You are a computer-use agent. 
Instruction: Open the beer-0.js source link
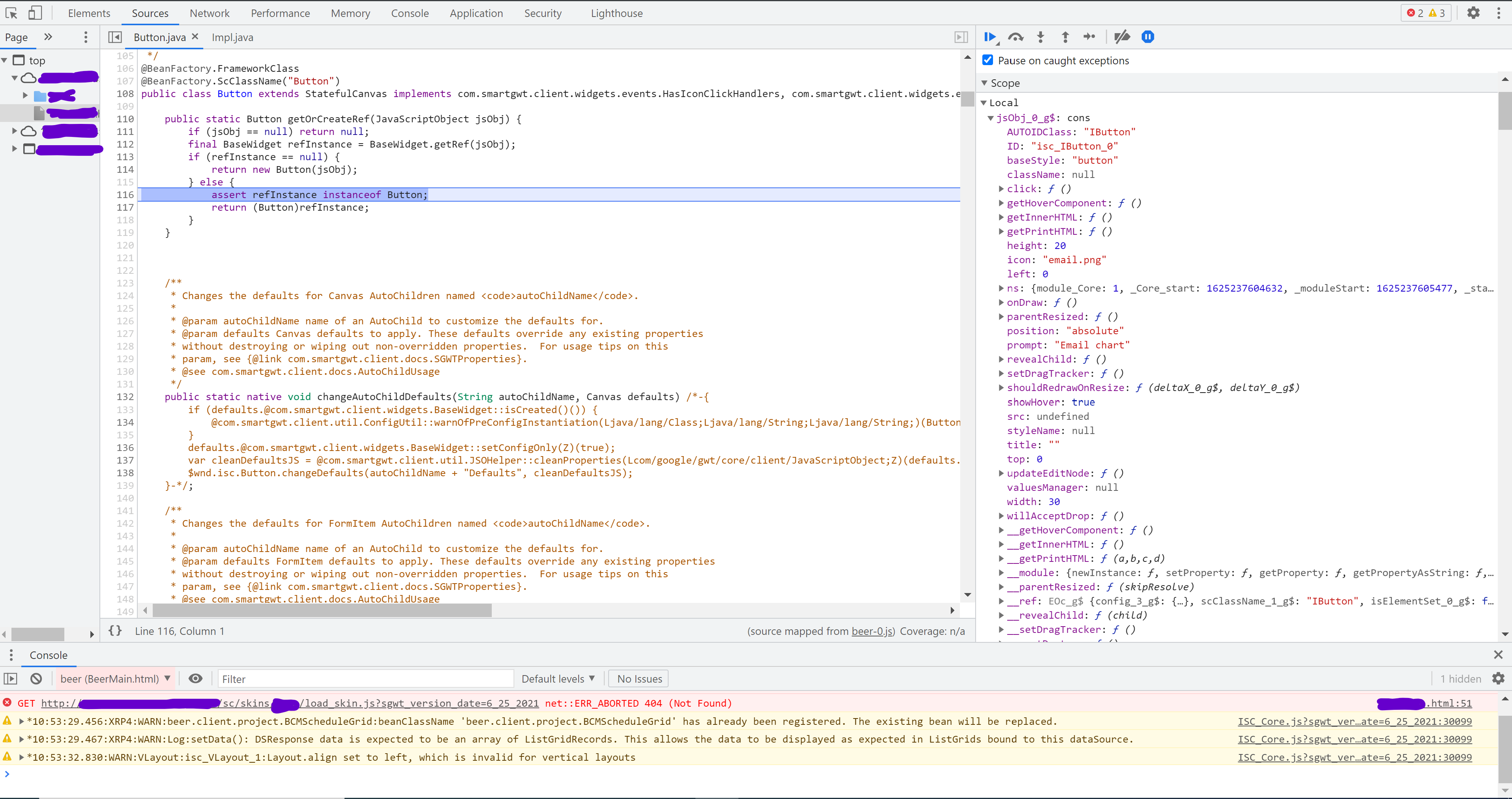coord(872,631)
